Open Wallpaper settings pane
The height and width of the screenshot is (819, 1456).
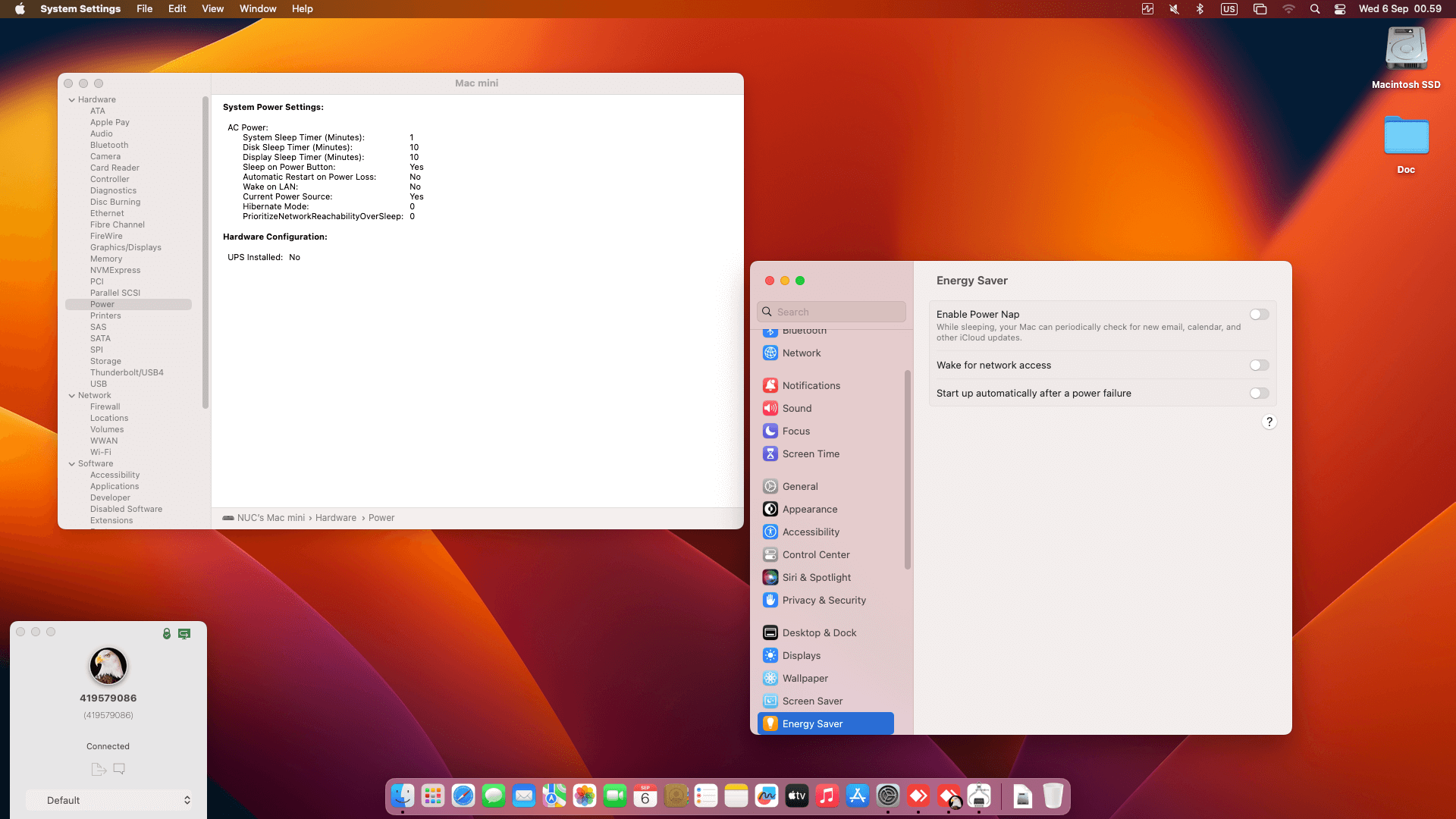805,678
